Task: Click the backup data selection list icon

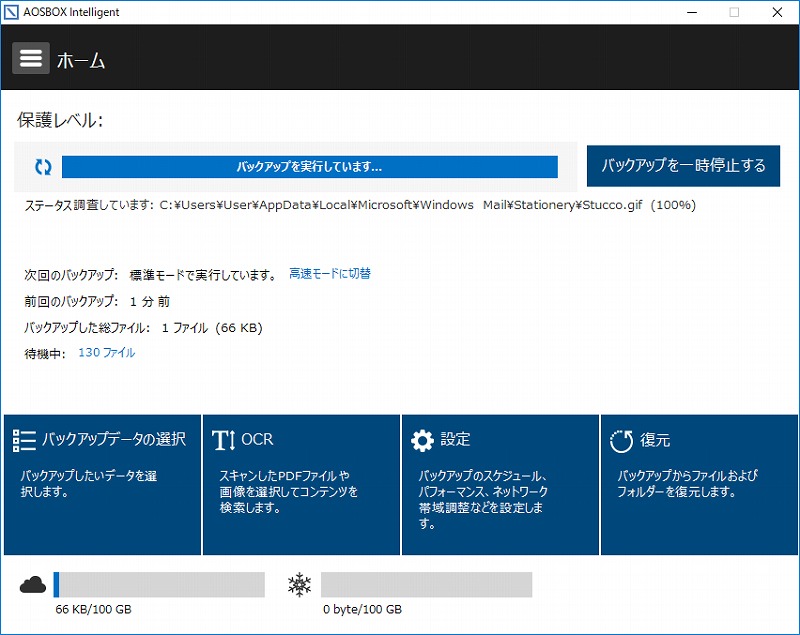Action: pyautogui.click(x=24, y=440)
